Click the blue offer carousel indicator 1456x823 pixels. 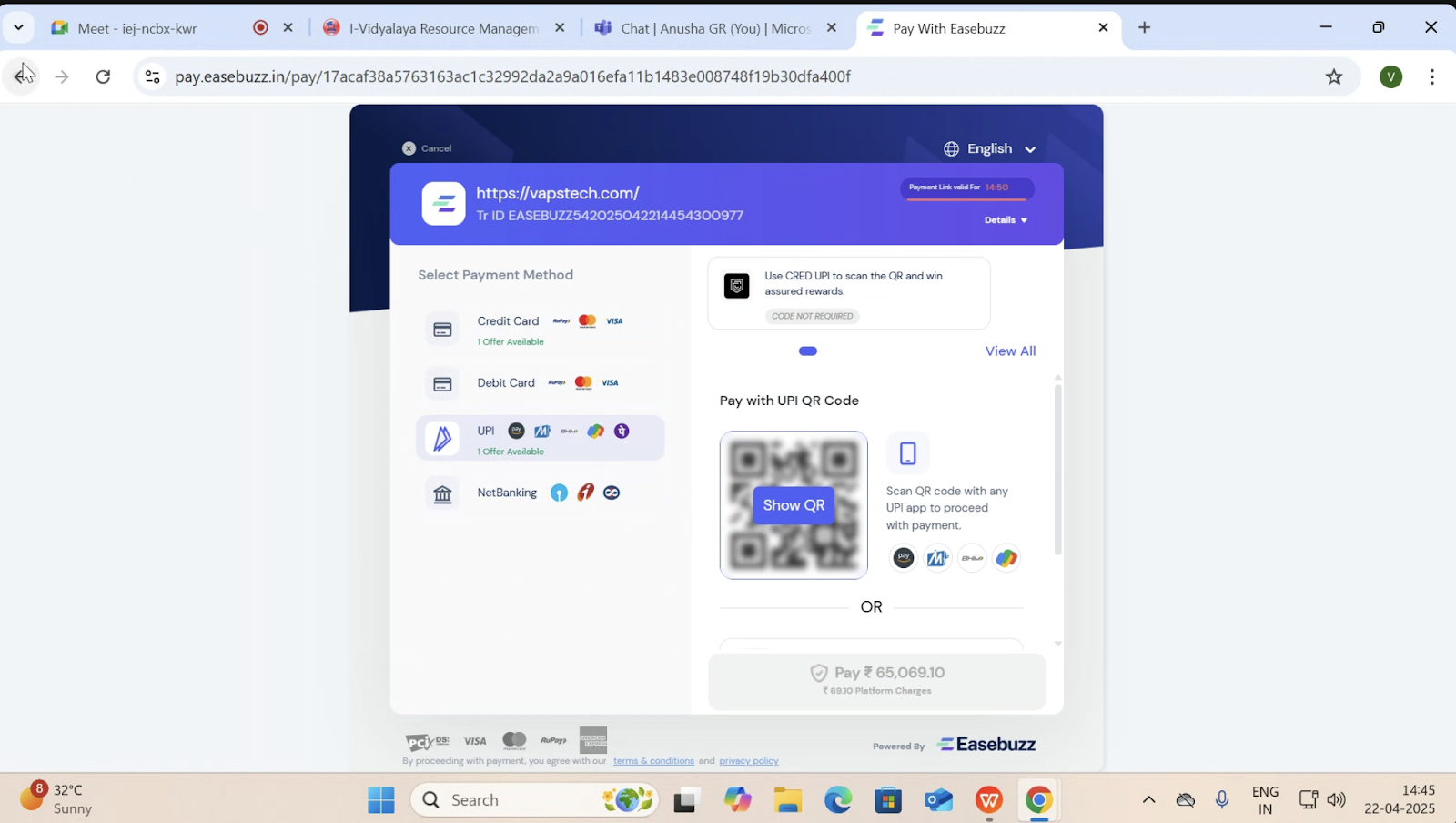(x=808, y=351)
